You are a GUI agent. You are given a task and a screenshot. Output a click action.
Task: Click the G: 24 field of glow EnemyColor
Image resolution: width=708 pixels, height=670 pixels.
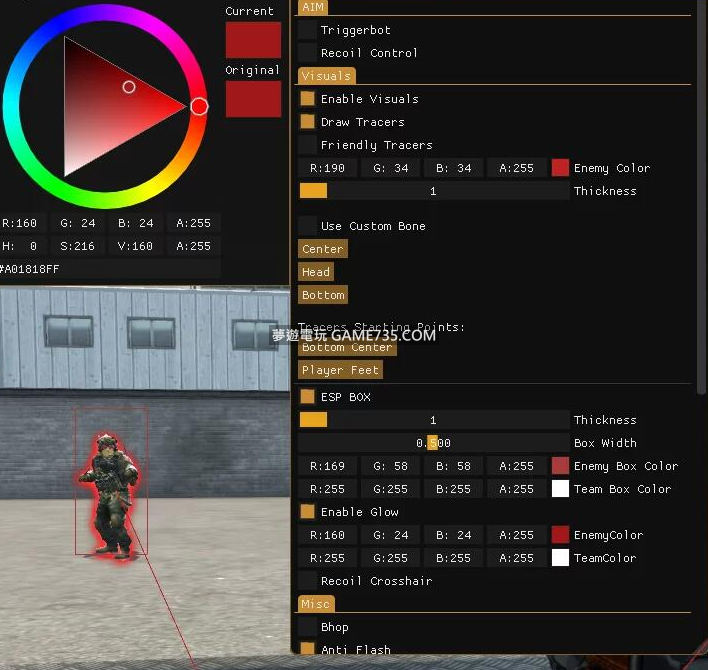(391, 535)
